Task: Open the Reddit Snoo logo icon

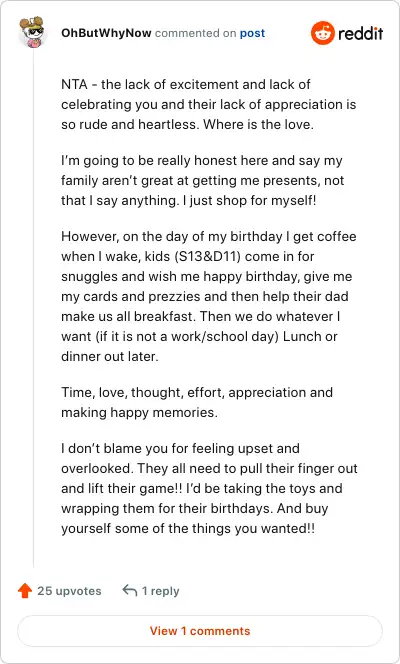Action: pos(323,33)
